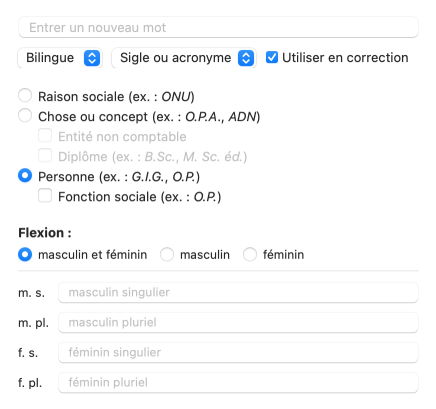
Task: Focus the masculin singulier field
Action: (x=238, y=292)
